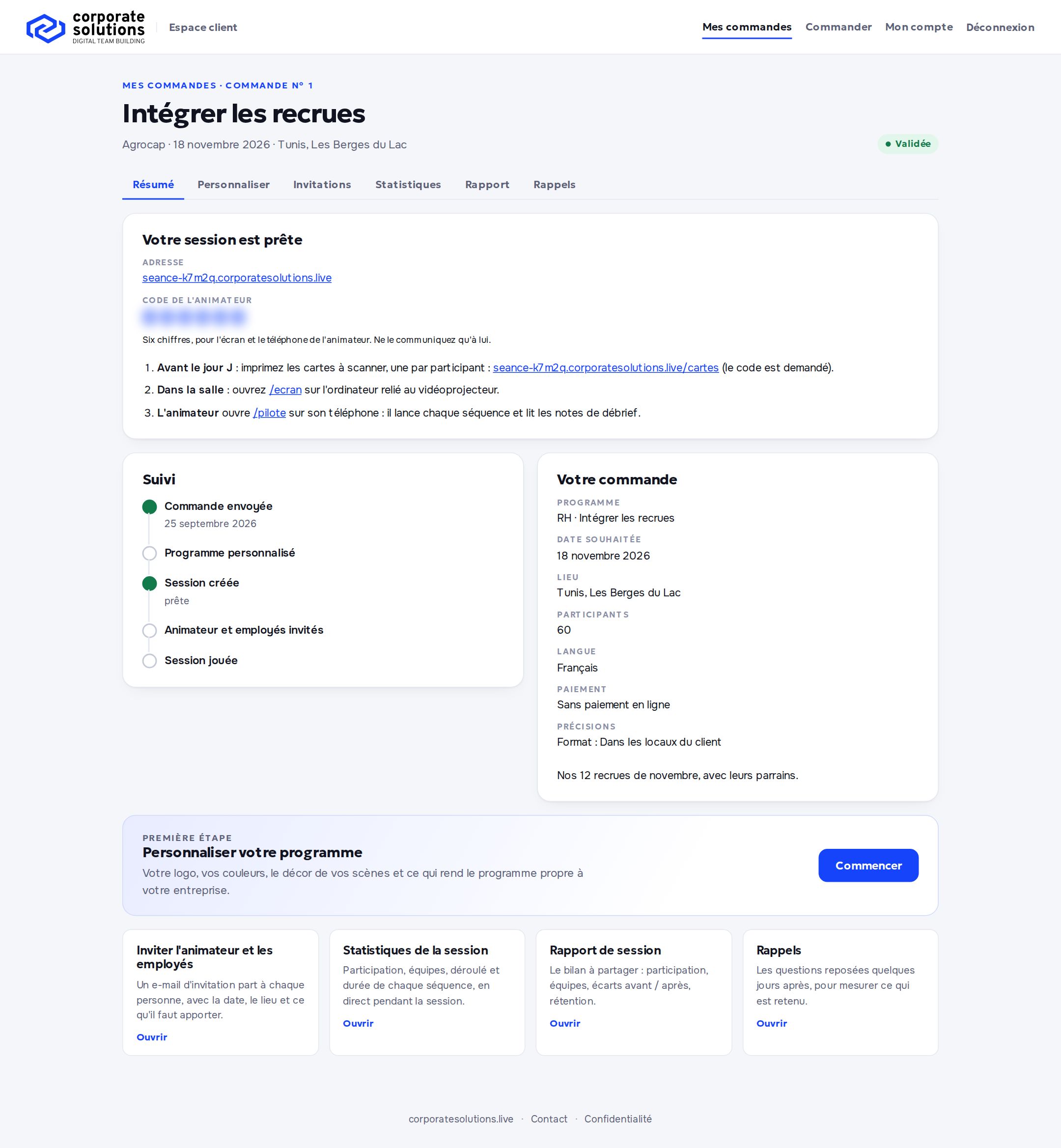Click Déconnexion to log out

point(1000,27)
